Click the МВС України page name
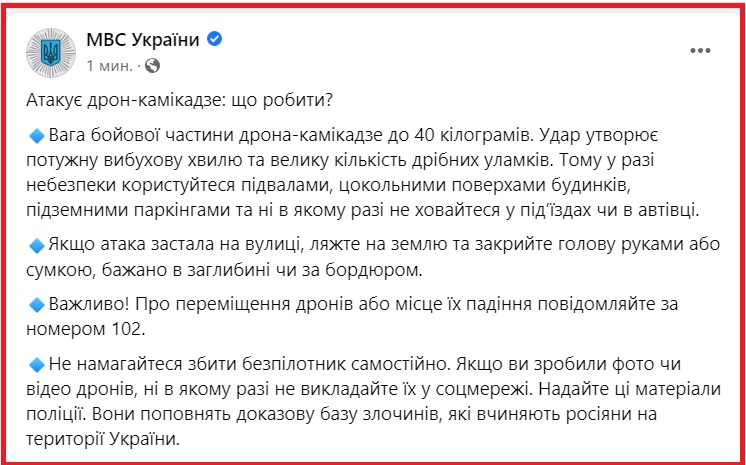The height and width of the screenshot is (465, 746). [143, 40]
